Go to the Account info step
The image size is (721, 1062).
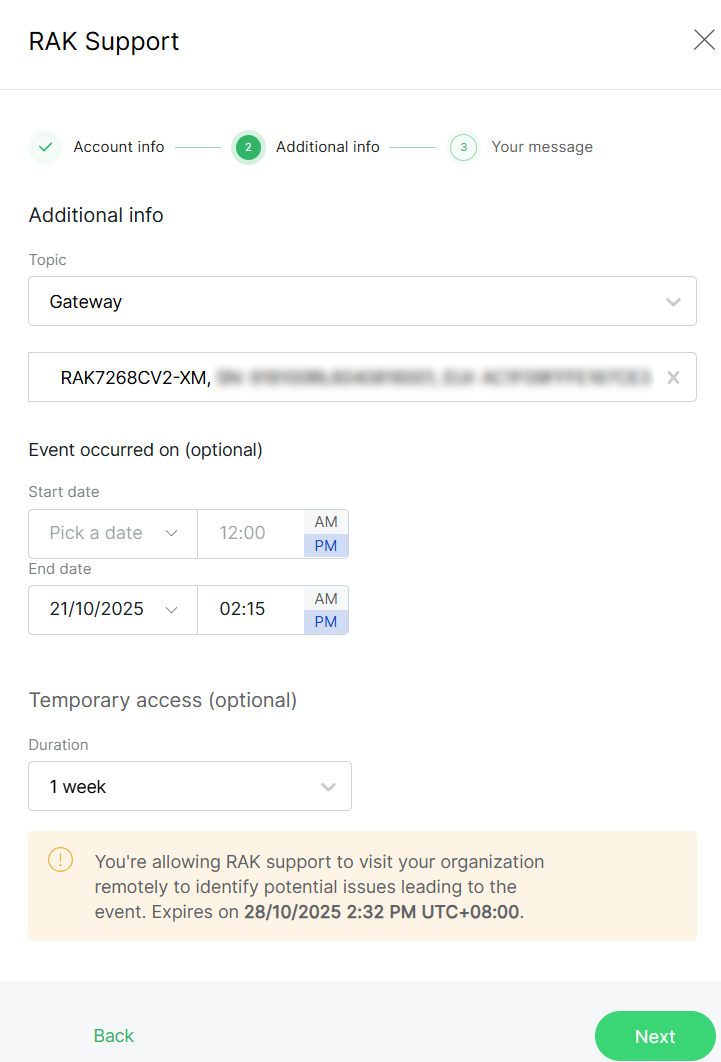118,147
